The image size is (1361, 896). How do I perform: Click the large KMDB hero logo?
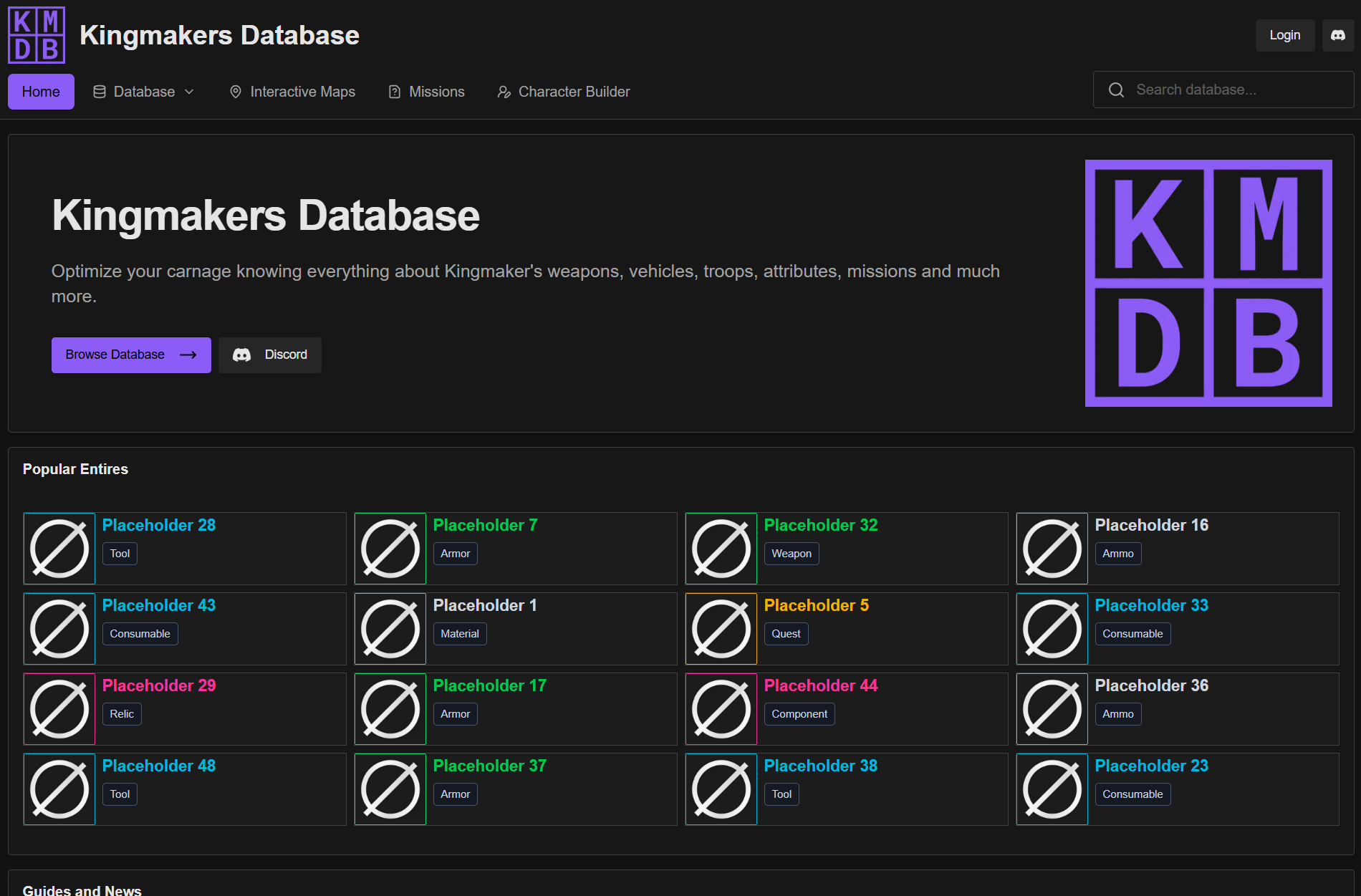[x=1208, y=283]
